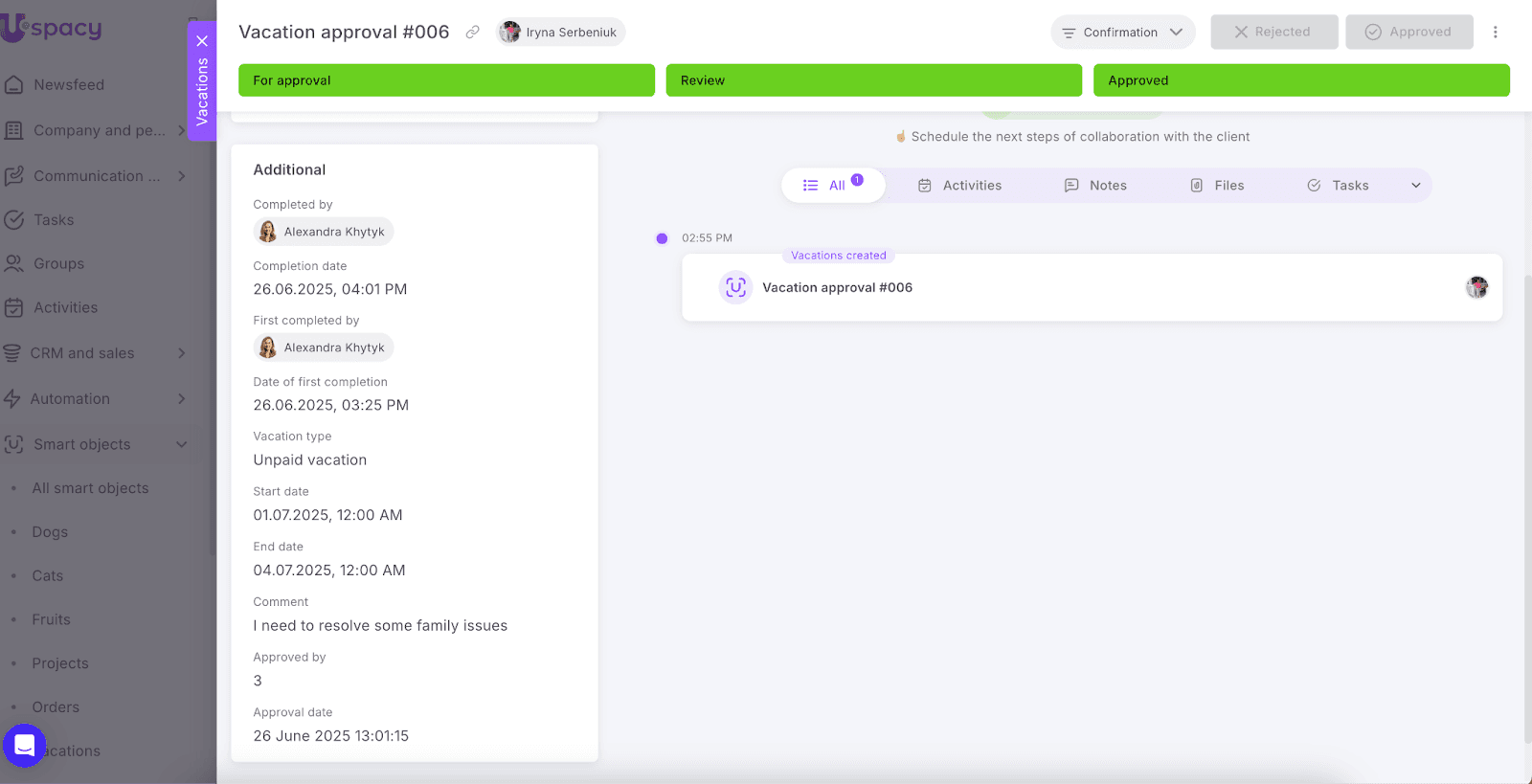The height and width of the screenshot is (784, 1532).
Task: Open Groups in the sidebar
Action: 58,264
